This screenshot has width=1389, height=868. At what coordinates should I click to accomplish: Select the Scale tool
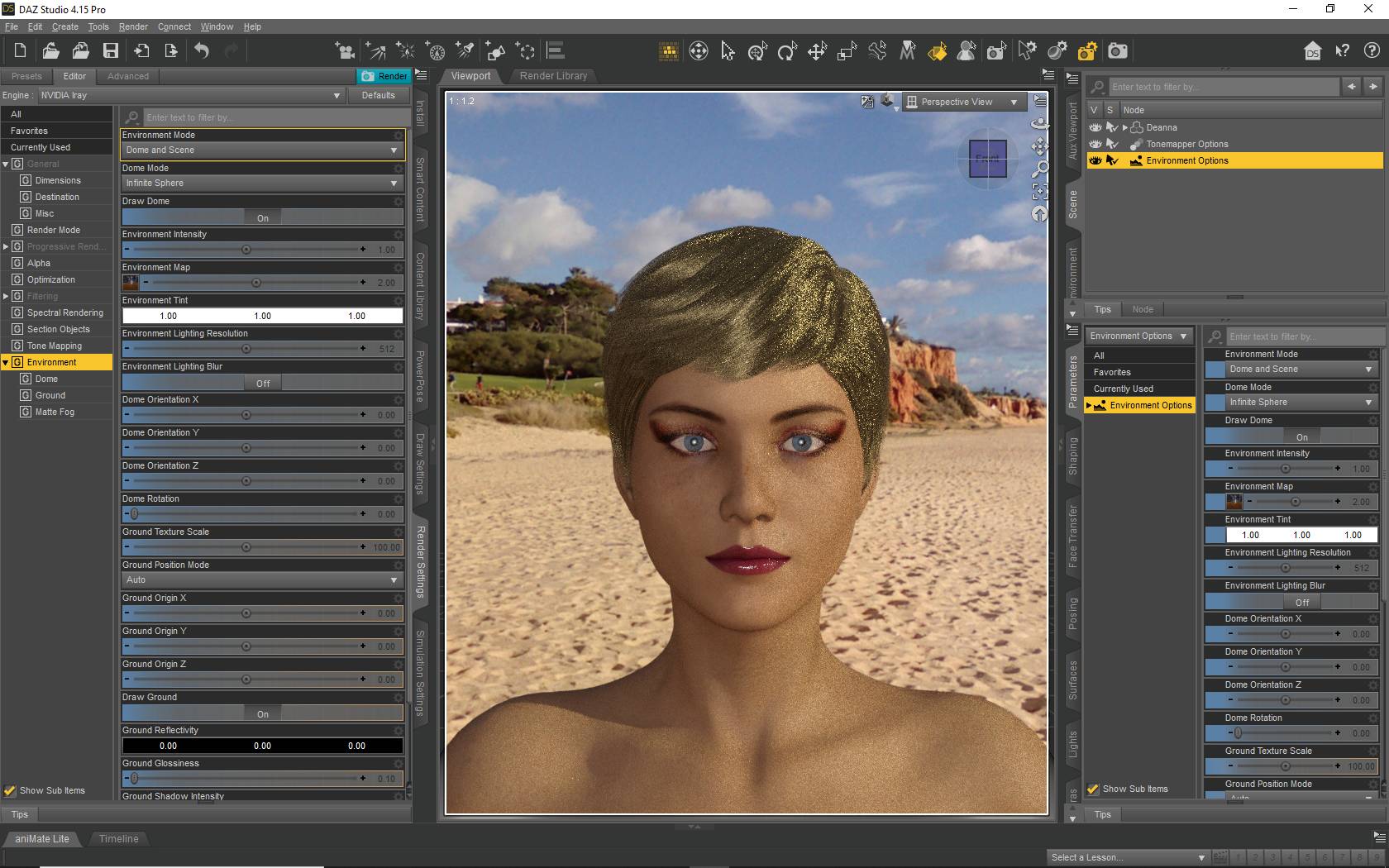(x=847, y=51)
